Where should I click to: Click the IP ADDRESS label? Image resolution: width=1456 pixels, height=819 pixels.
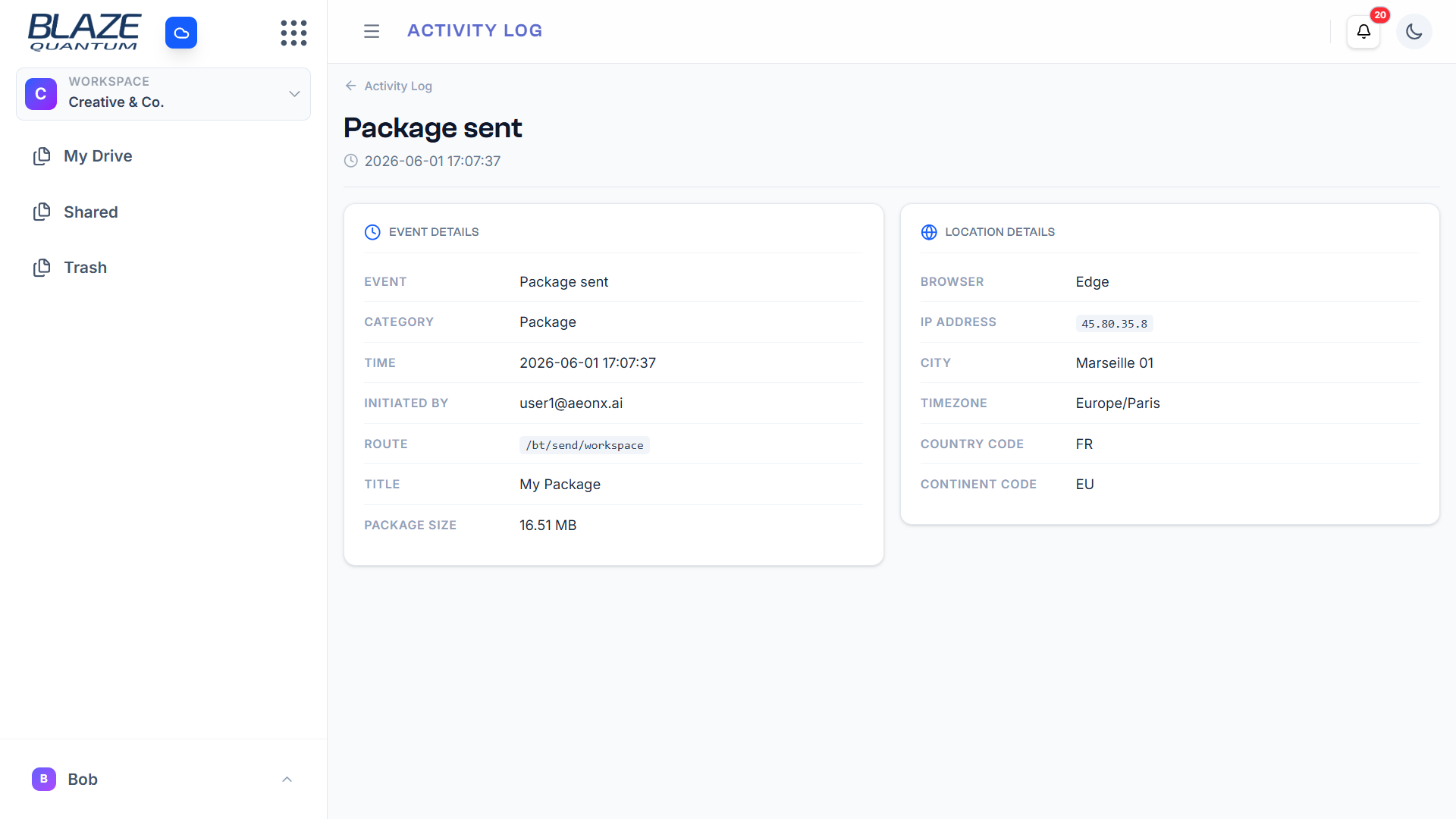[959, 322]
